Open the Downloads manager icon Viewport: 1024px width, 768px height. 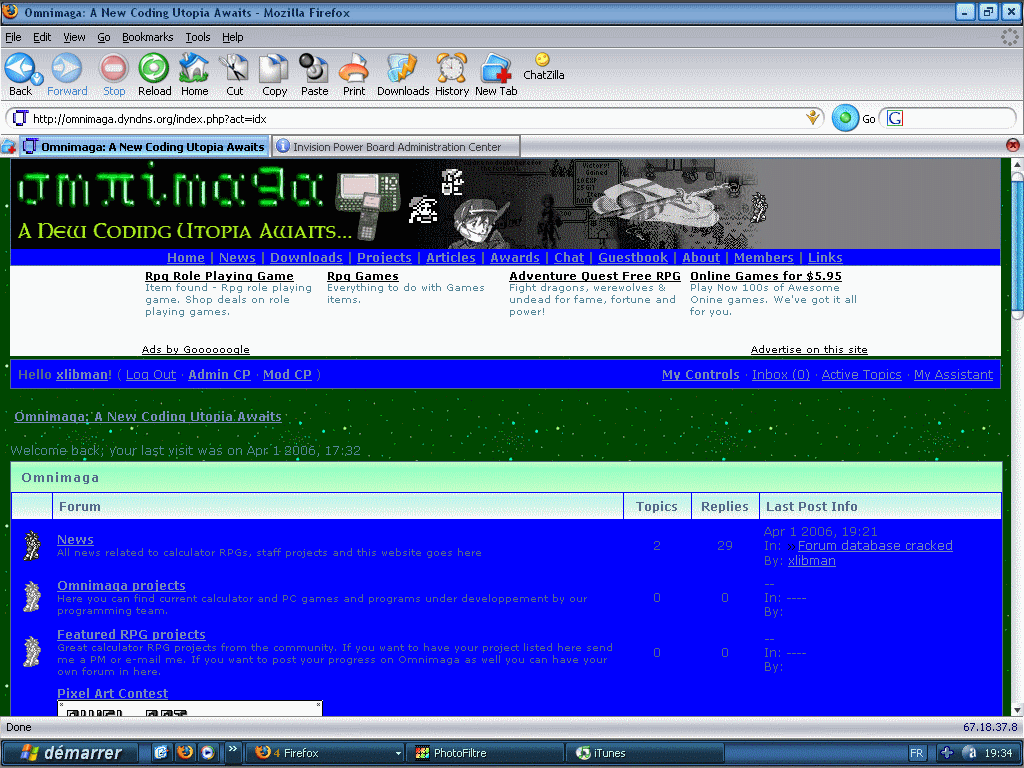click(x=402, y=69)
